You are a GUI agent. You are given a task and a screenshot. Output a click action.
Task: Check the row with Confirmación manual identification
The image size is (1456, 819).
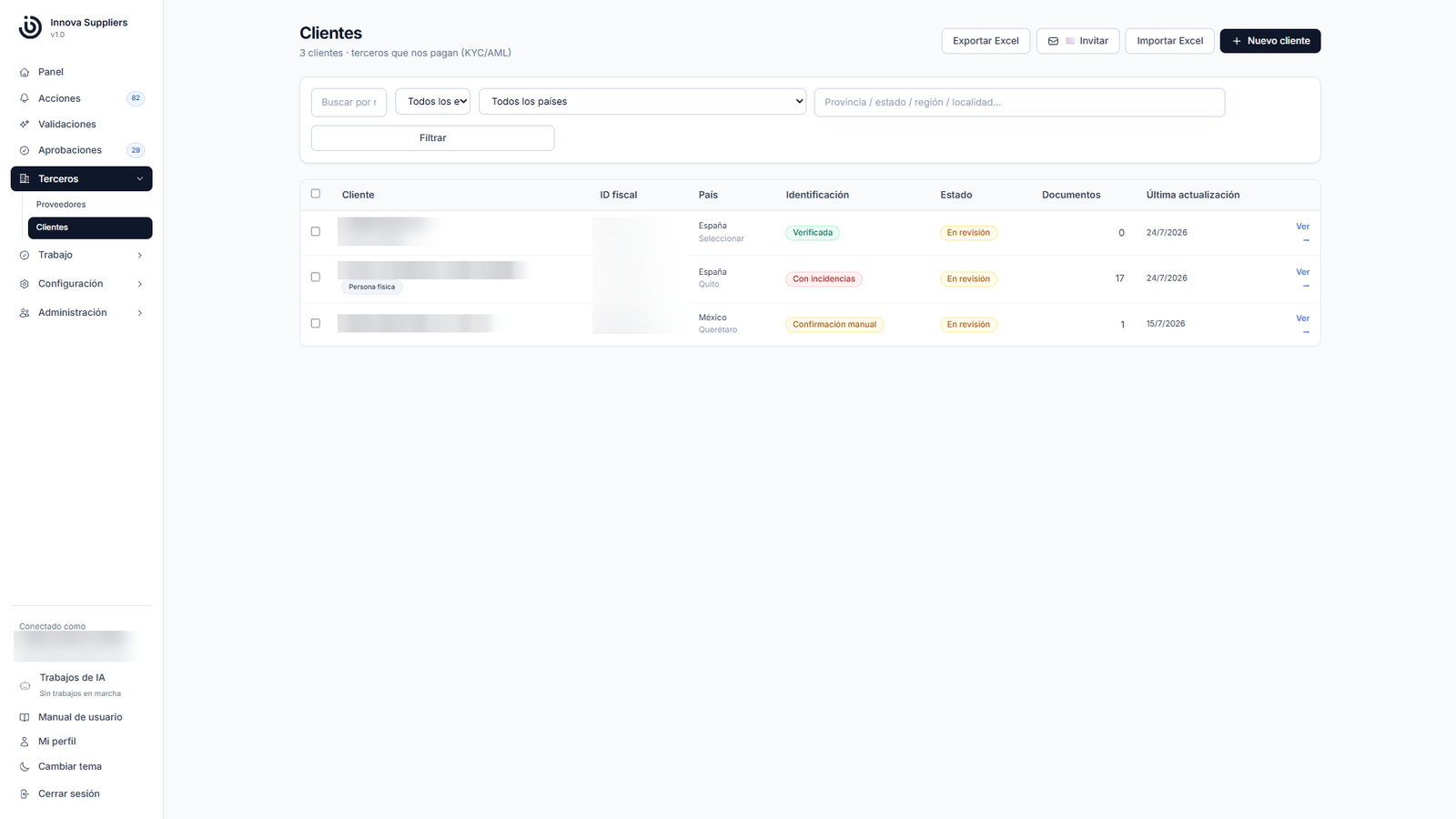pyautogui.click(x=316, y=323)
